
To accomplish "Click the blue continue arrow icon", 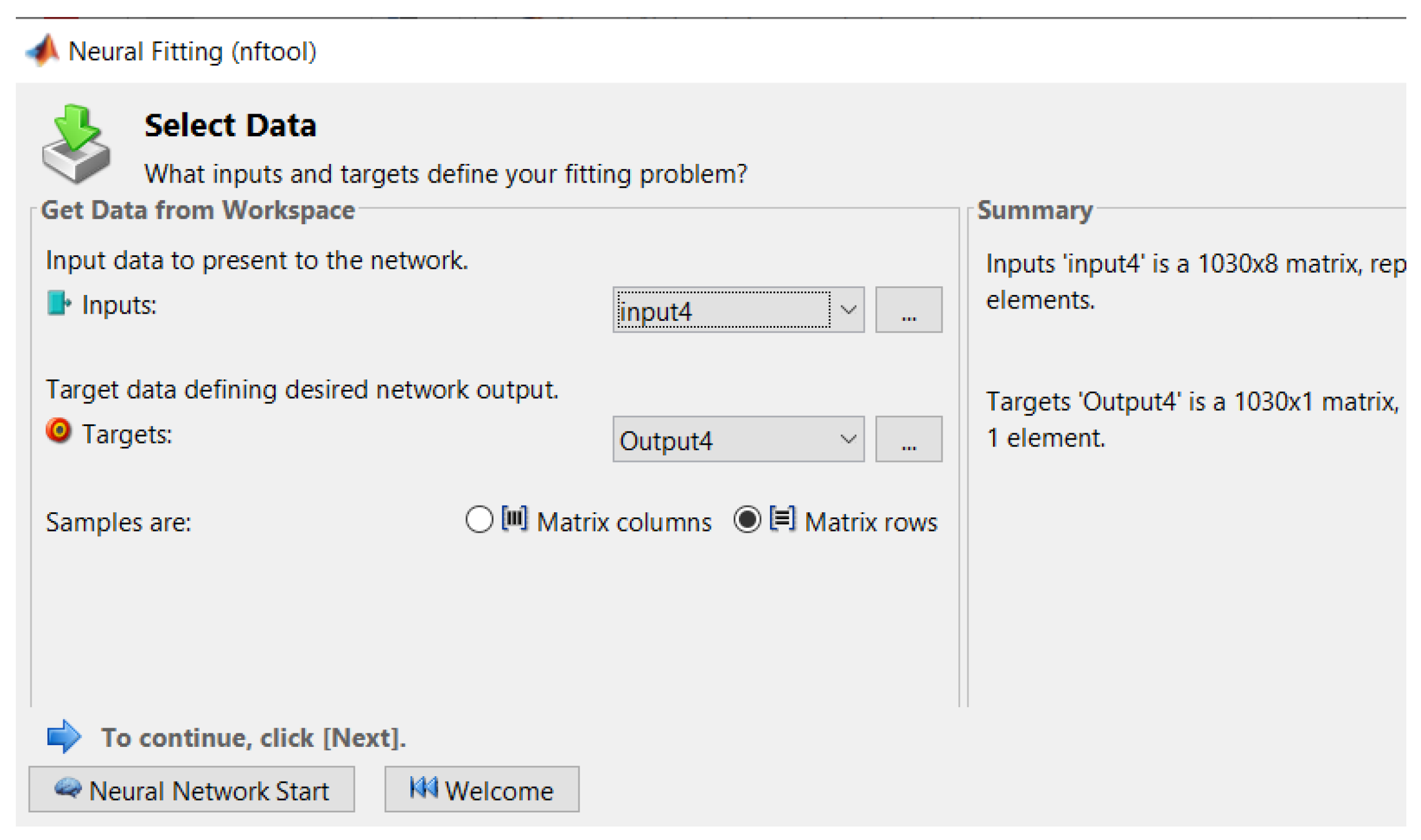I will click(63, 737).
